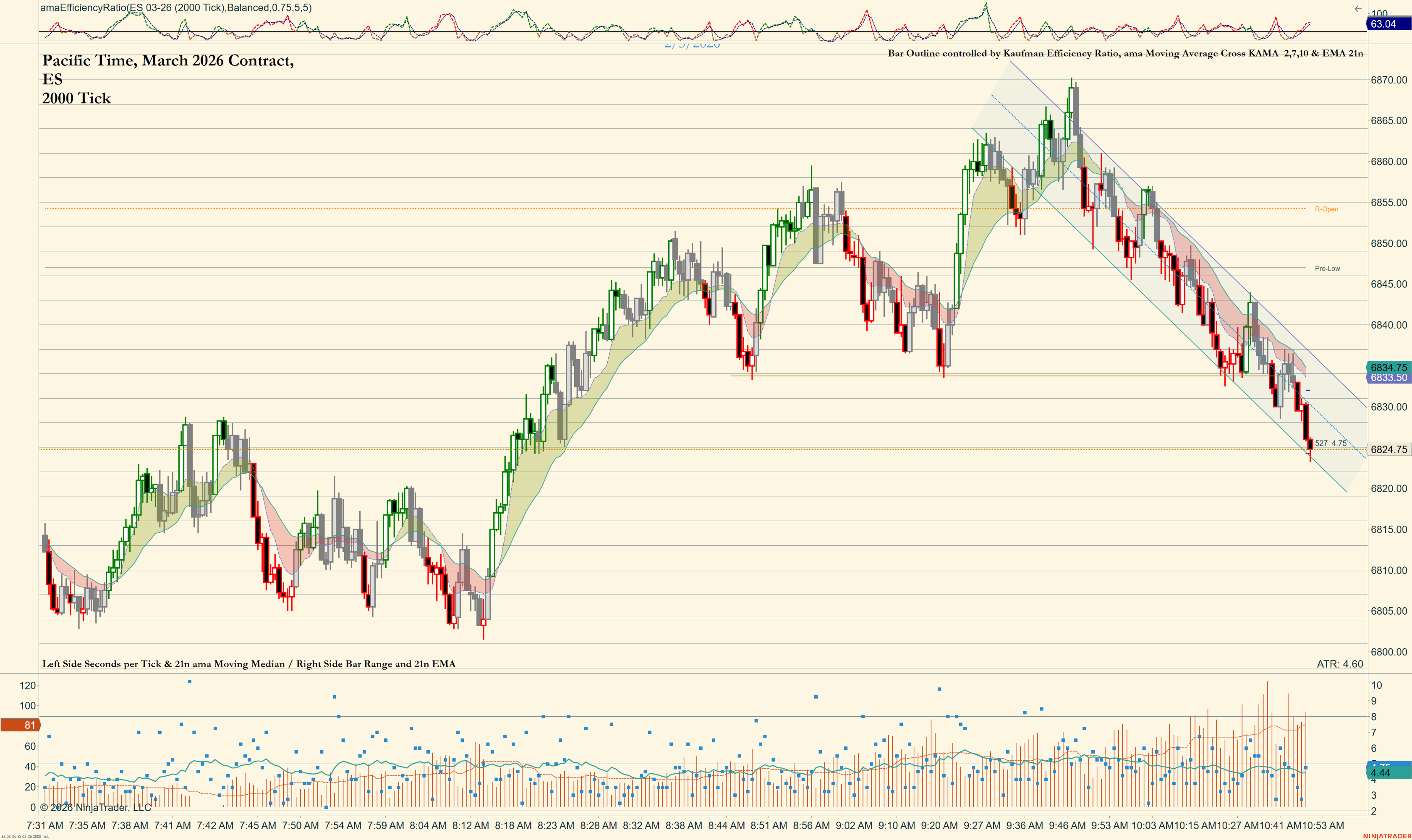
Task: Click the 8:04 AM time axis label
Action: click(428, 825)
